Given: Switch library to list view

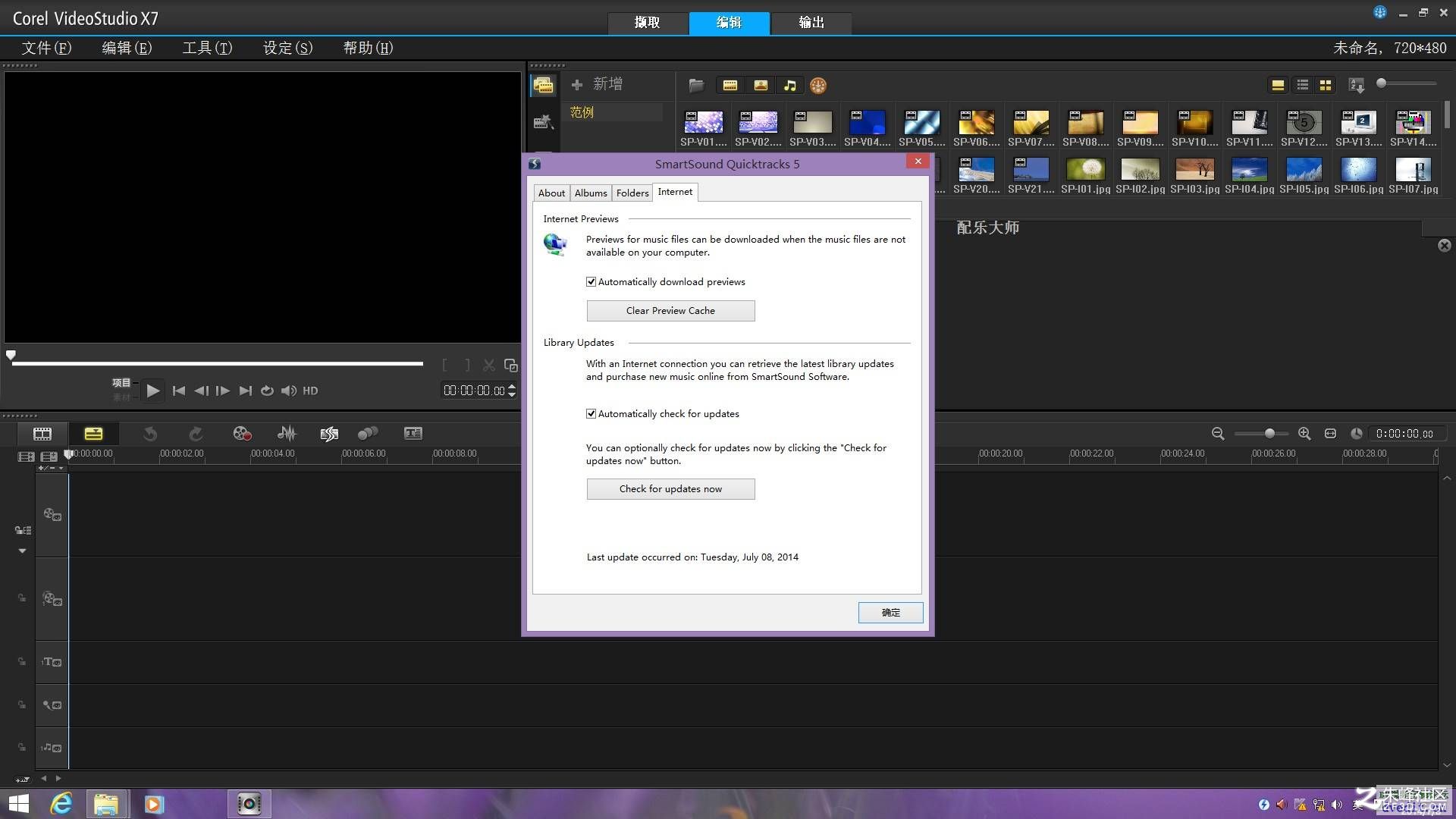Looking at the screenshot, I should click(x=1302, y=85).
